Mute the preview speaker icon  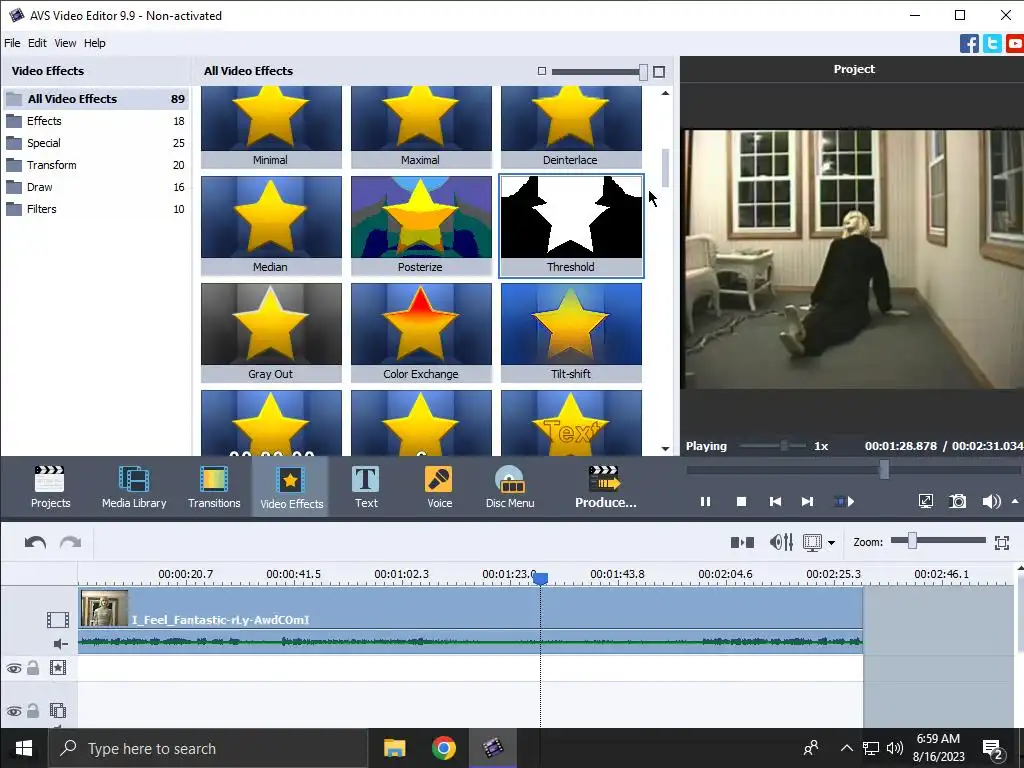(991, 501)
